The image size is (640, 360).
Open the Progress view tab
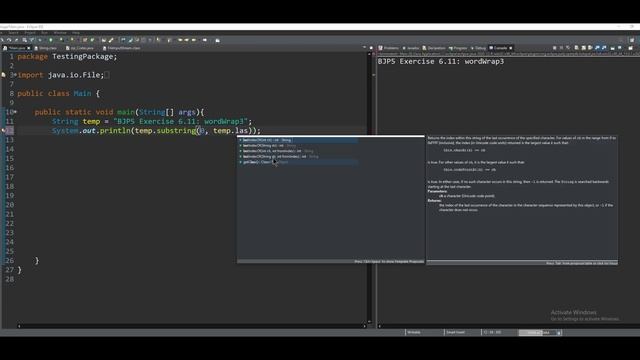458,48
